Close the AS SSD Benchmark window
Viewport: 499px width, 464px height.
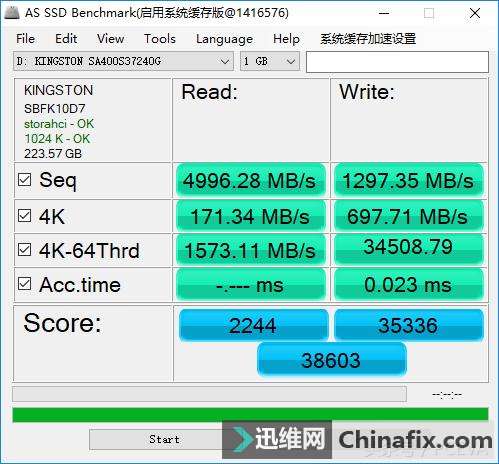(475, 13)
